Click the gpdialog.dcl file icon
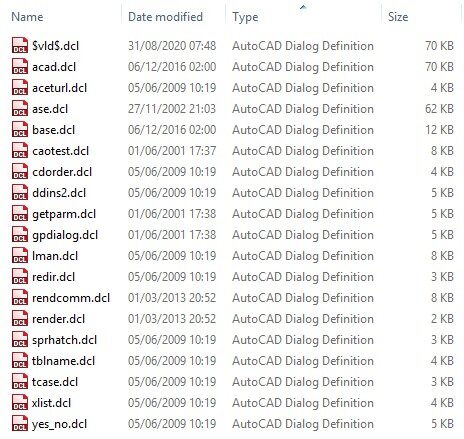This screenshot has height=439, width=464. pyautogui.click(x=20, y=234)
